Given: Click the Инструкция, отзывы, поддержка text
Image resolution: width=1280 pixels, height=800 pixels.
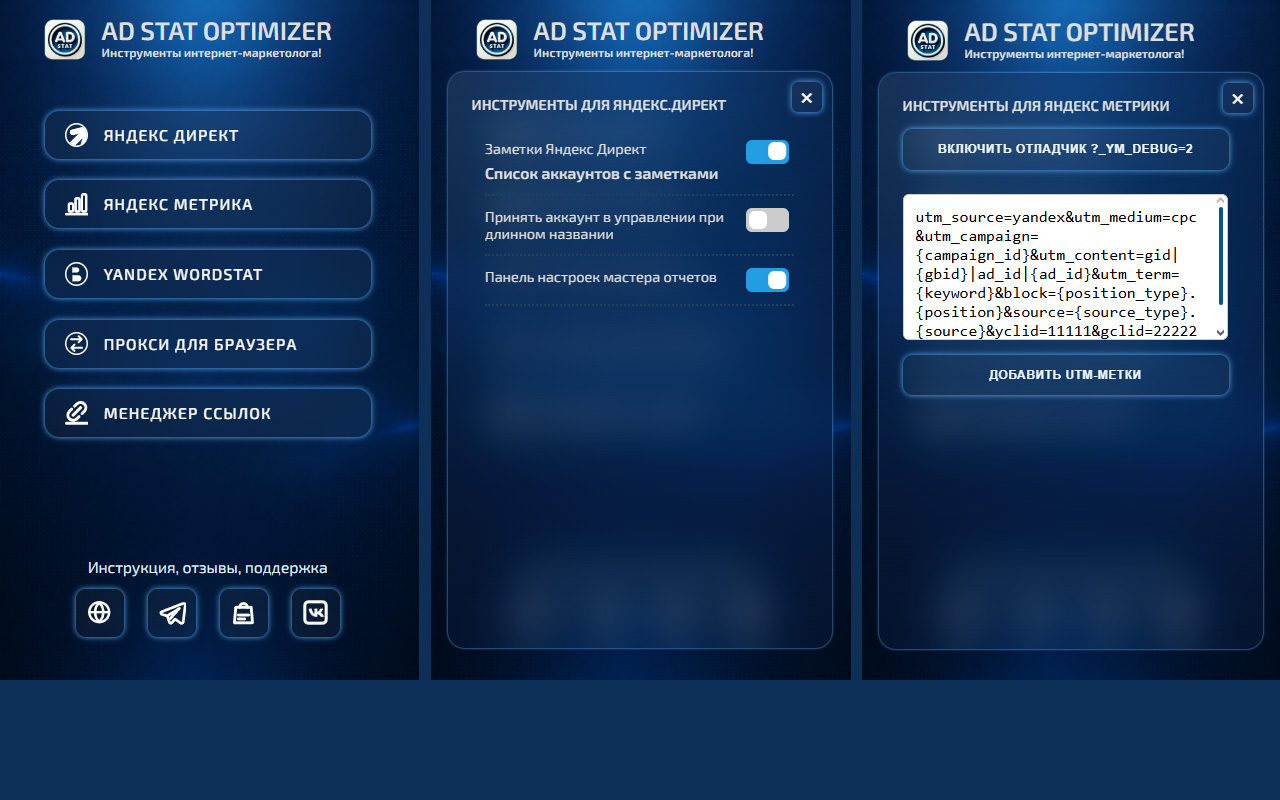Looking at the screenshot, I should coord(207,568).
